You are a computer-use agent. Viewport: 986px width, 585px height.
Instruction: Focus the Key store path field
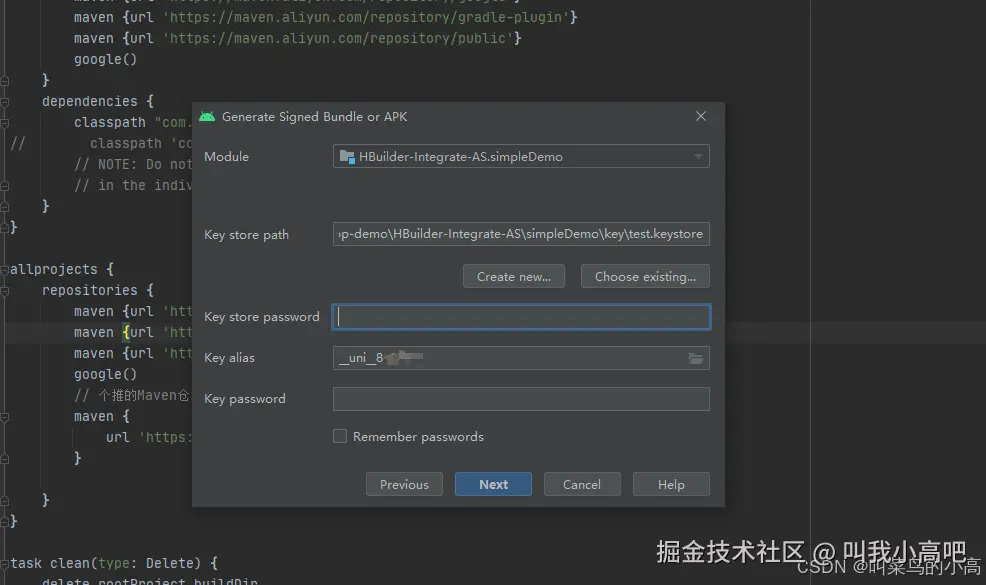pyautogui.click(x=521, y=234)
